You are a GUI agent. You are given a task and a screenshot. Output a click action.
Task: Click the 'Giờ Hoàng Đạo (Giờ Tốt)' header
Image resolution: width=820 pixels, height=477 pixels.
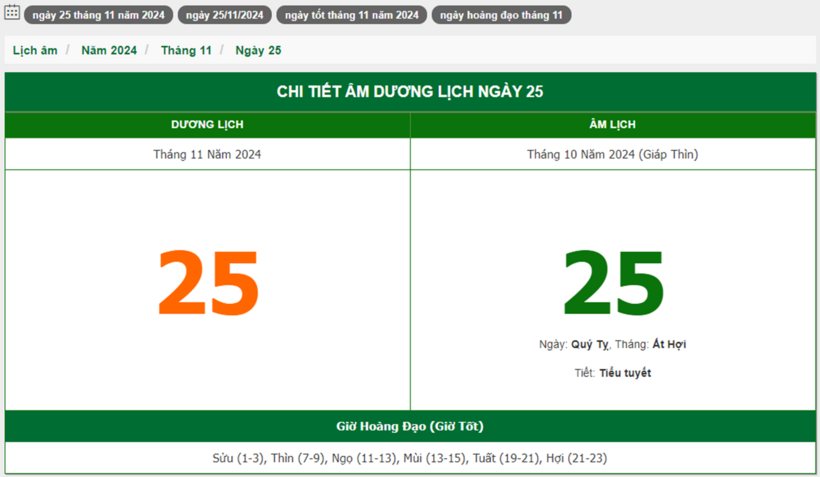(x=410, y=426)
